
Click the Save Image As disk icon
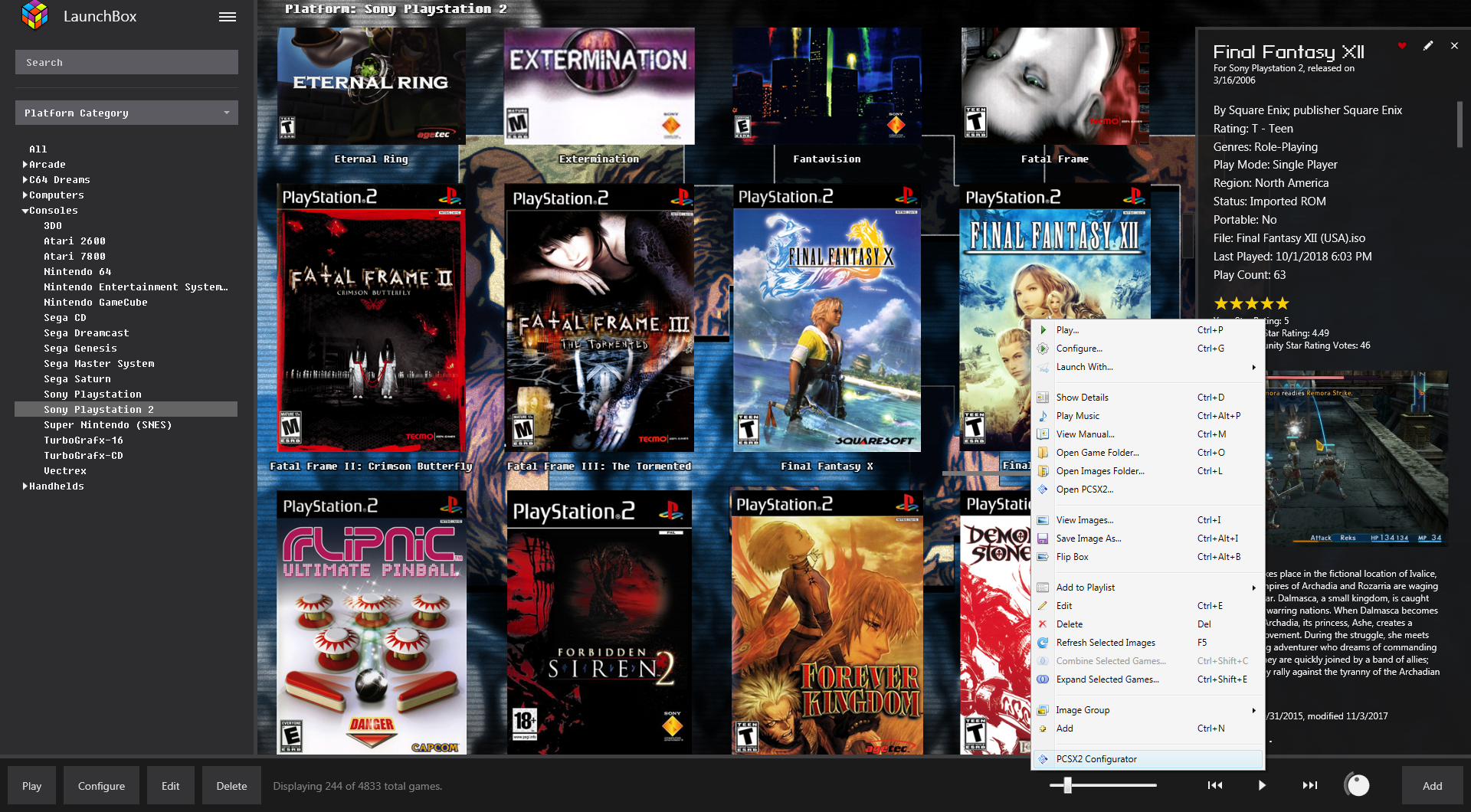tap(1043, 539)
